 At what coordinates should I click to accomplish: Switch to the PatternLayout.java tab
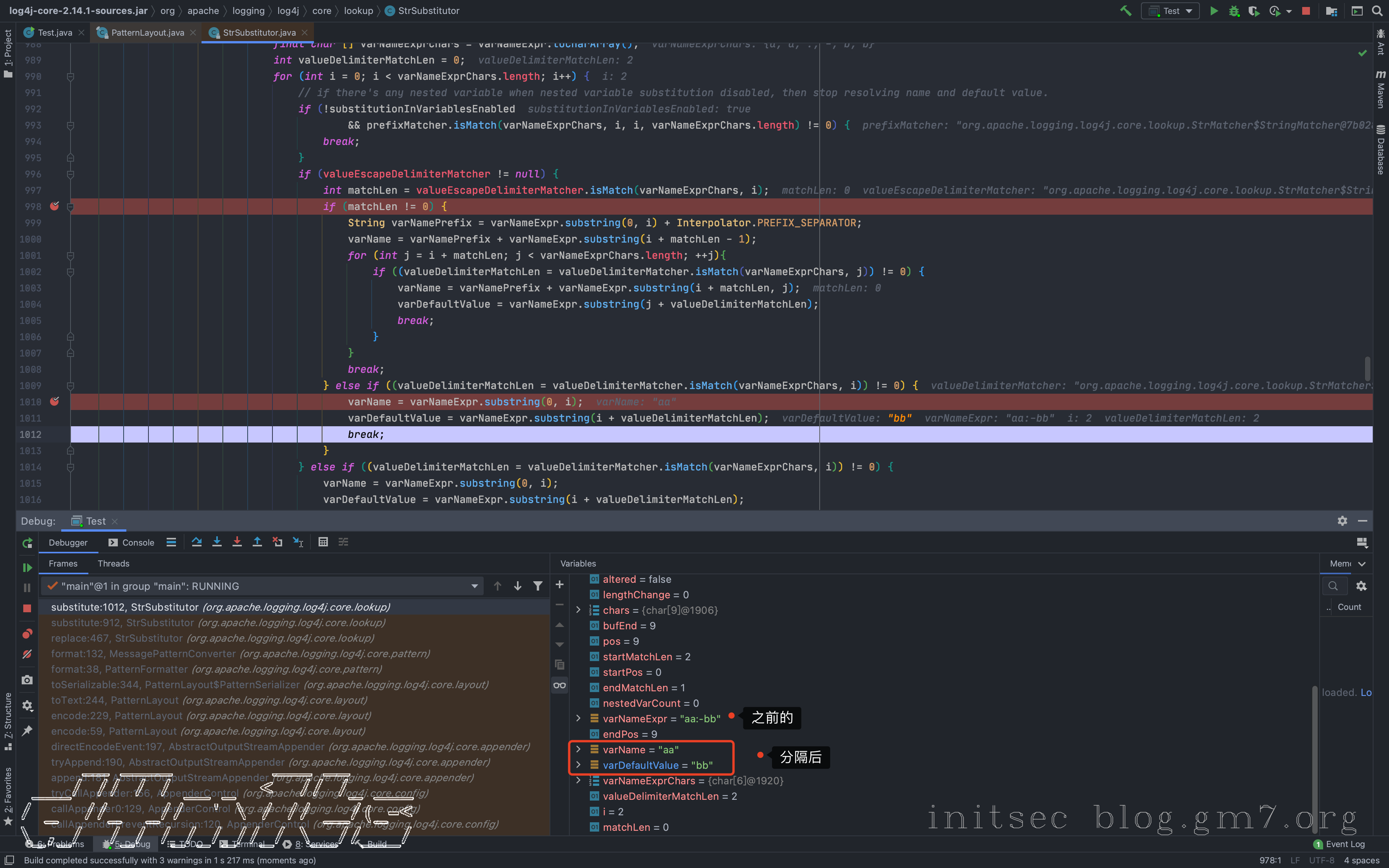point(147,33)
